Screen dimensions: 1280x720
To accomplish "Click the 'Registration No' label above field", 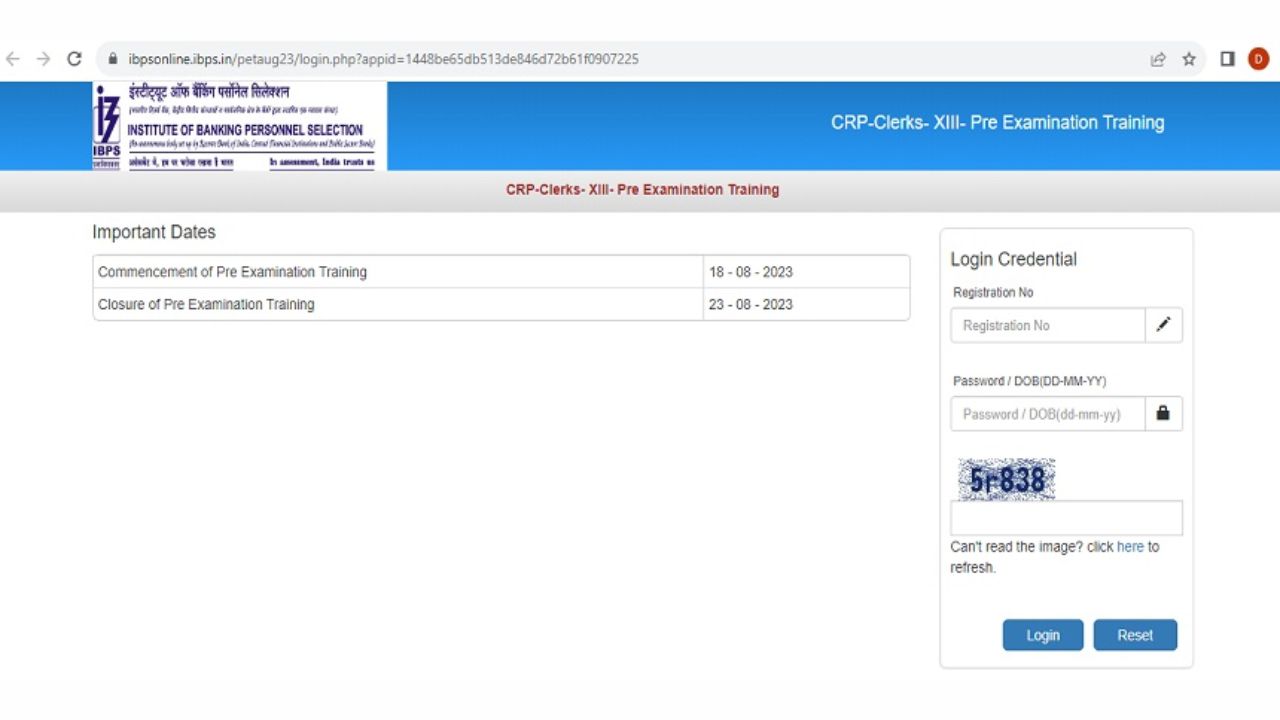I will point(993,292).
